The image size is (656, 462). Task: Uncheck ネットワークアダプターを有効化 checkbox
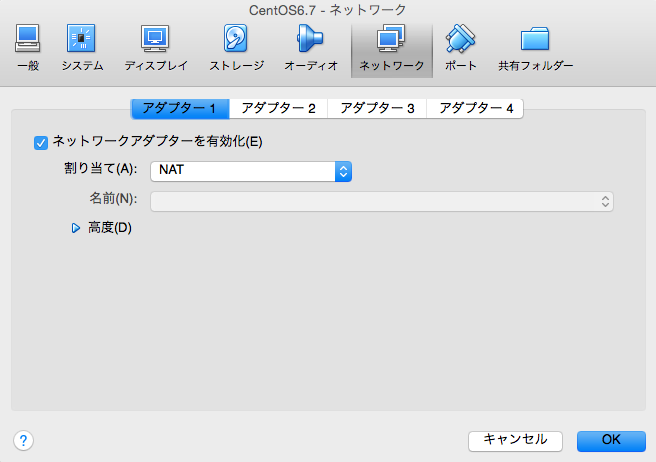(41, 143)
